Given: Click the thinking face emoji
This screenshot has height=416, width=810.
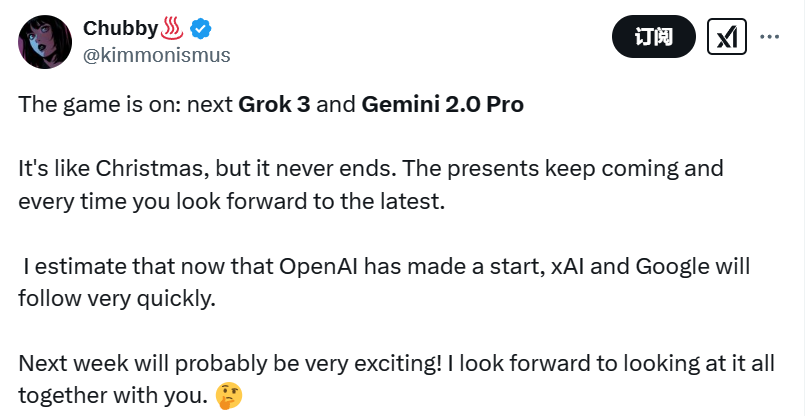Looking at the screenshot, I should [x=230, y=396].
